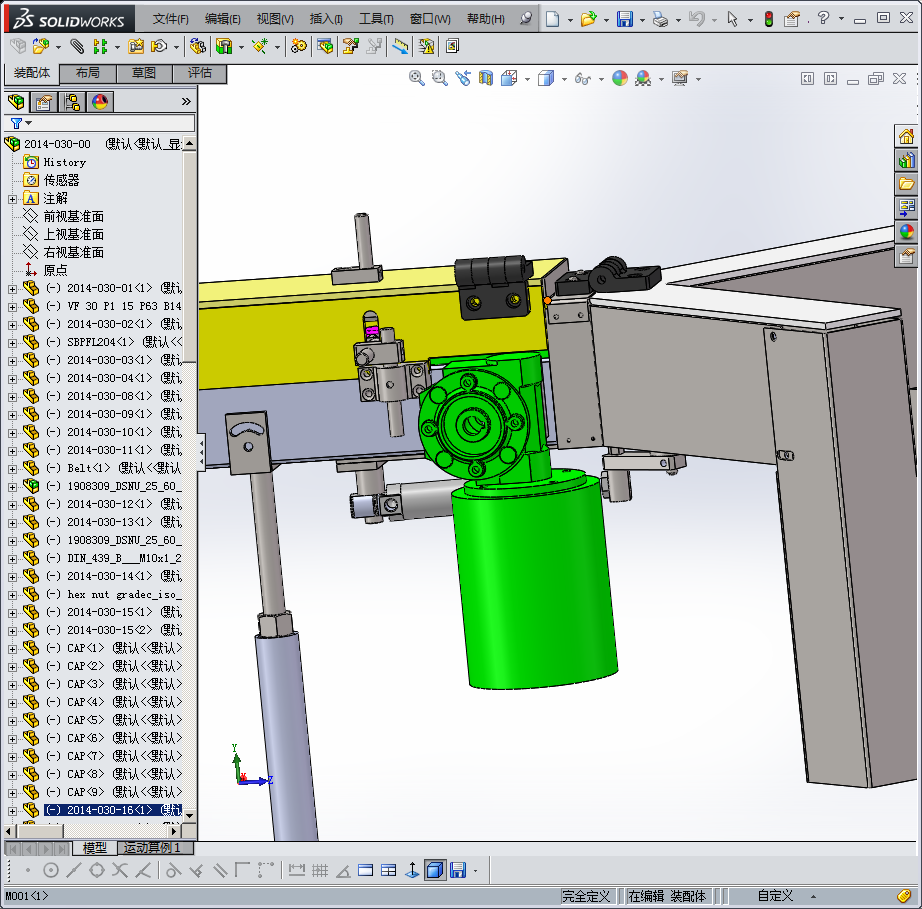Click the Section View icon in view toolbar

point(486,78)
